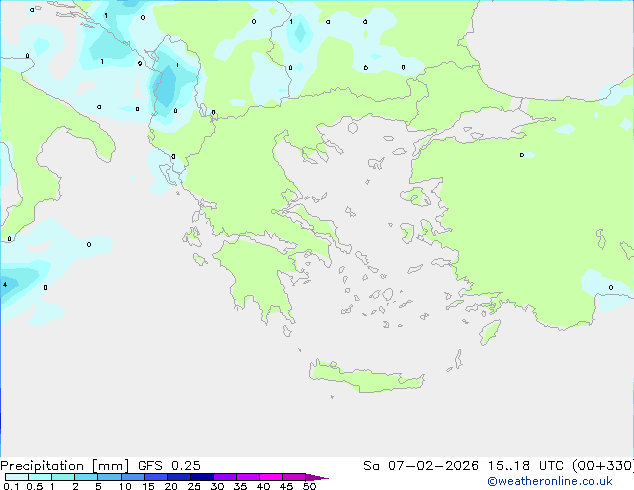Pick the 45–50 mm legend color swatch
The width and height of the screenshot is (634, 490).
click(294, 477)
